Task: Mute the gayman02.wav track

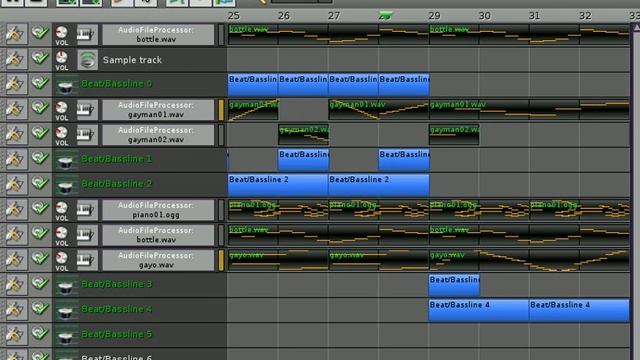Action: (x=40, y=134)
